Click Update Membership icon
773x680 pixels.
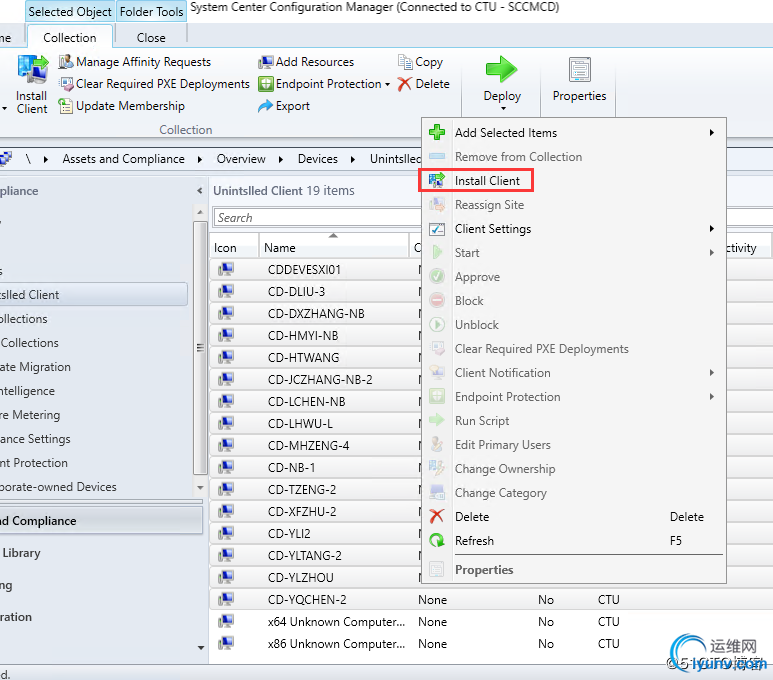click(x=66, y=106)
